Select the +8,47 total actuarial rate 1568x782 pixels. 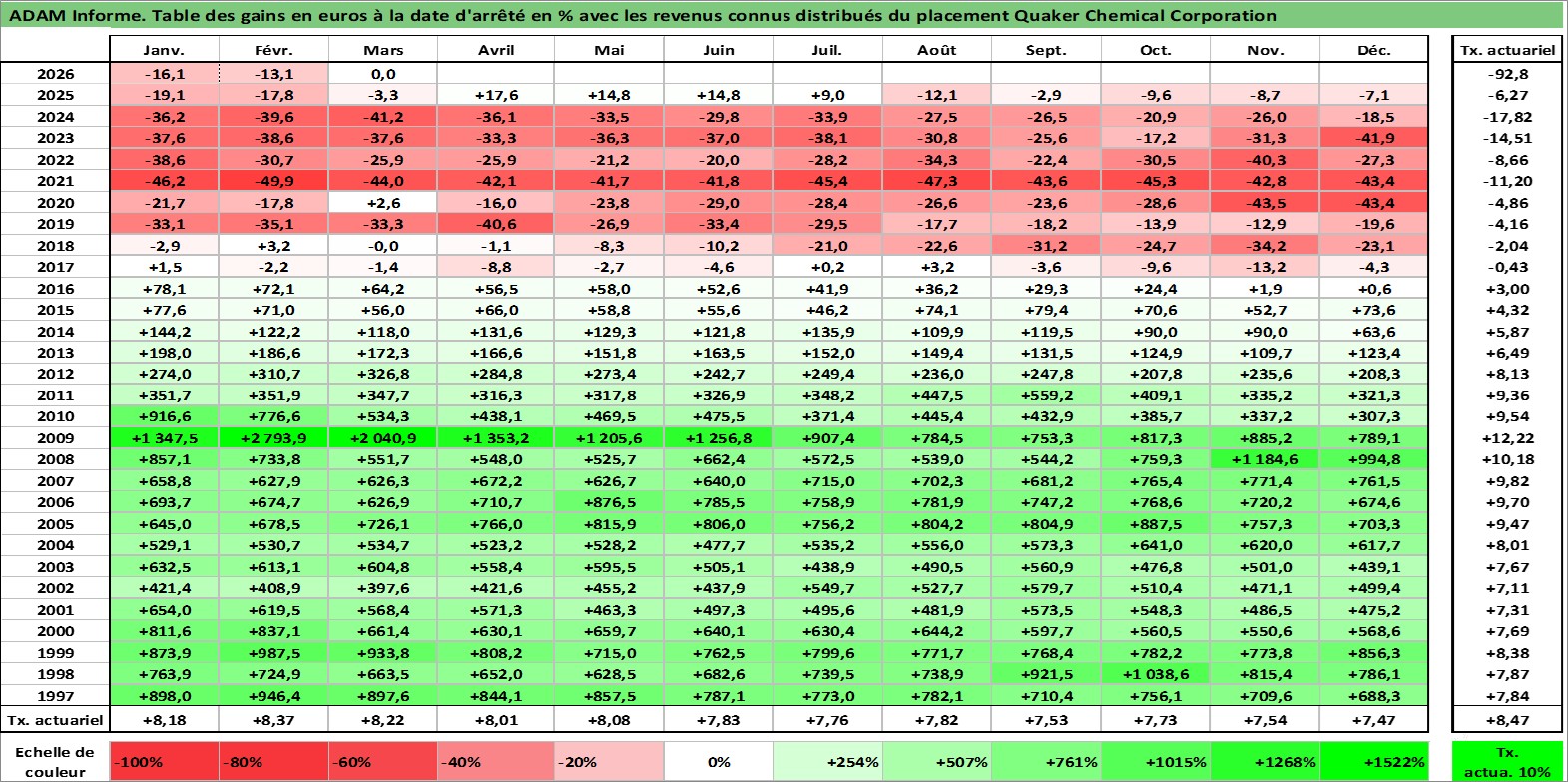click(x=1507, y=720)
